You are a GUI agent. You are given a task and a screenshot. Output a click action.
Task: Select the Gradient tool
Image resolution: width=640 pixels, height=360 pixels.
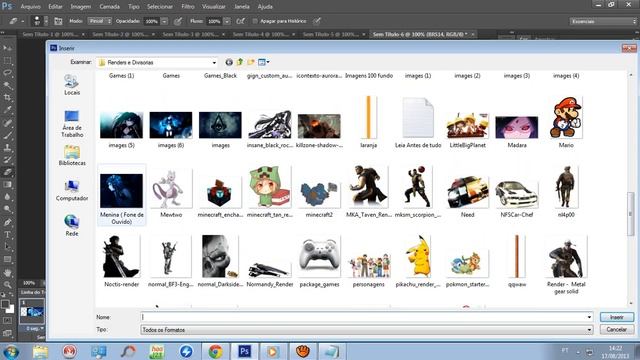coord(7,184)
